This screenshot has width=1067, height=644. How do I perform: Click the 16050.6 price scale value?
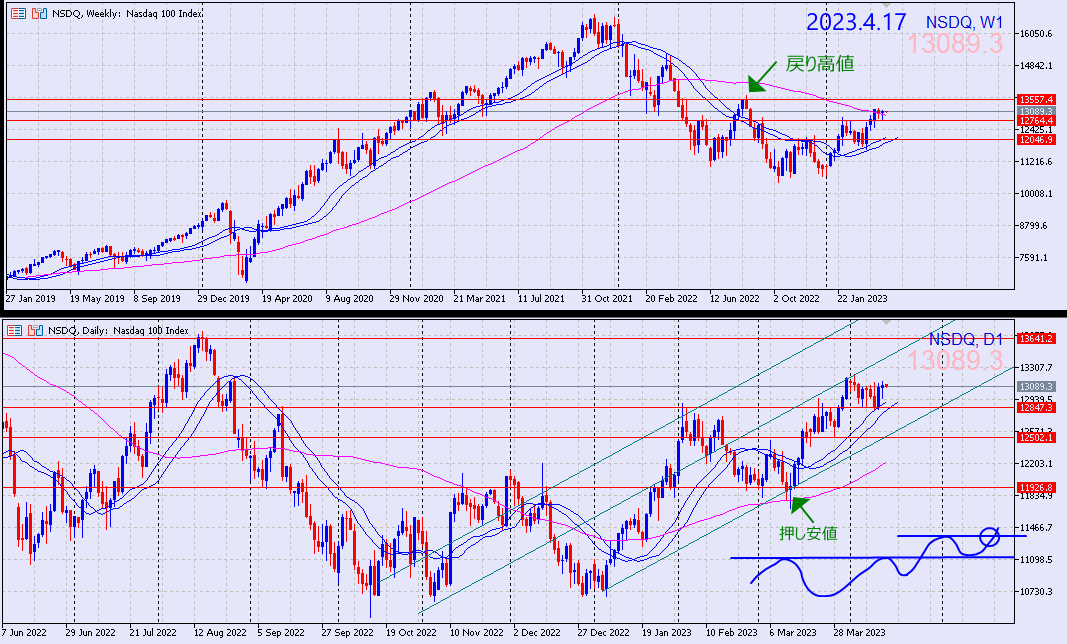1036,33
